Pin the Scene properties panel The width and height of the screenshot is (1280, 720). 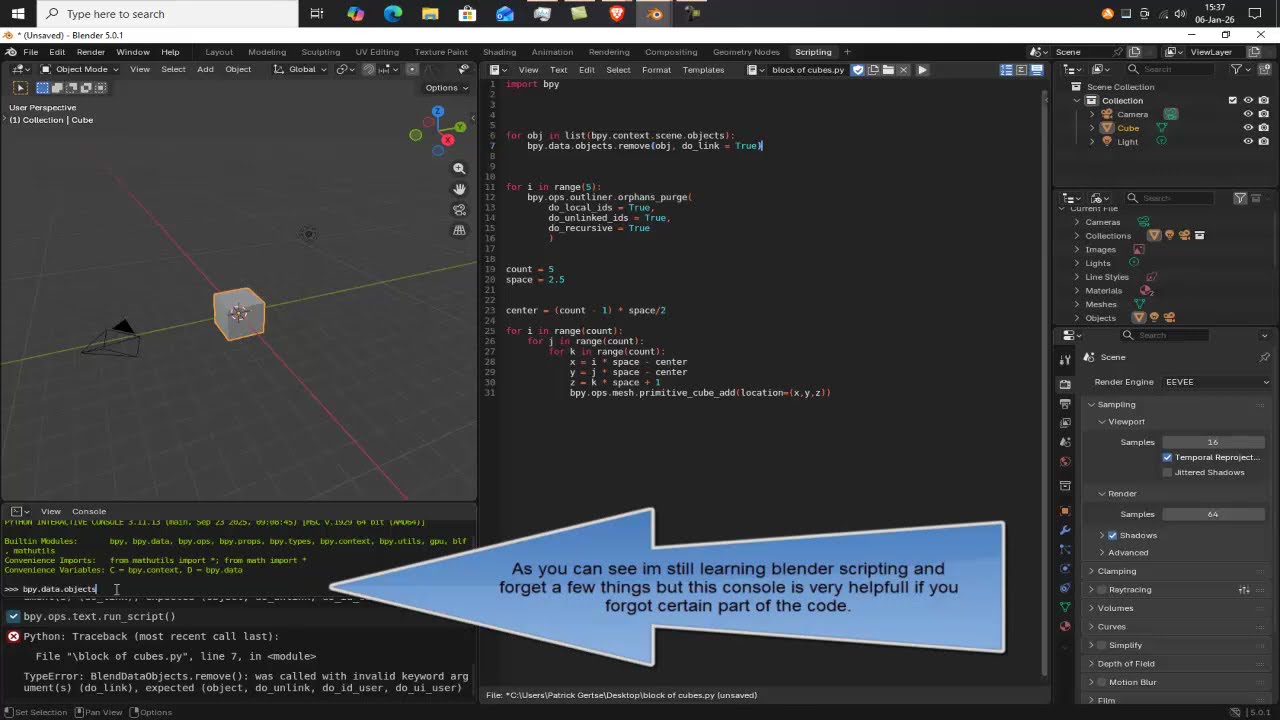(1264, 357)
